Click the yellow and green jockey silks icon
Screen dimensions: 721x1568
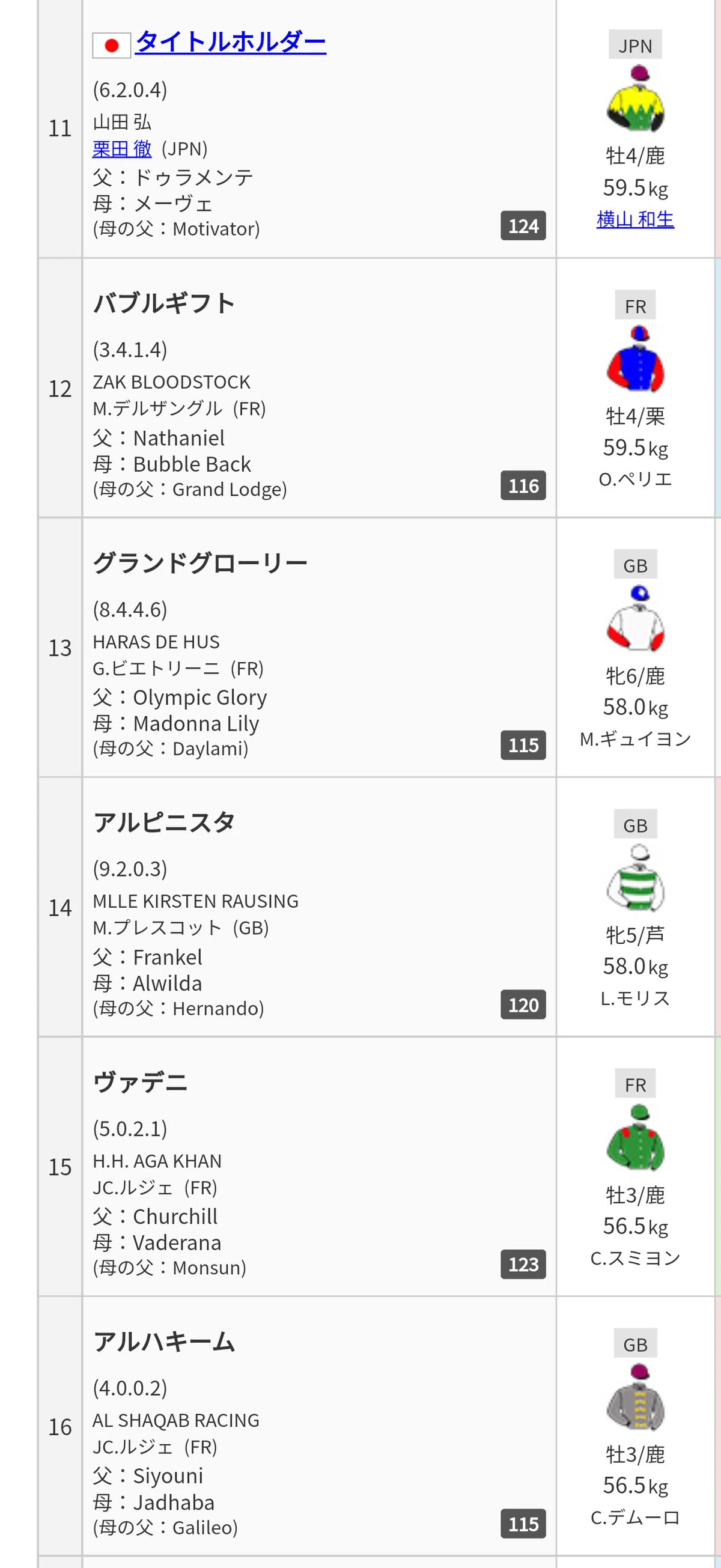[x=635, y=99]
